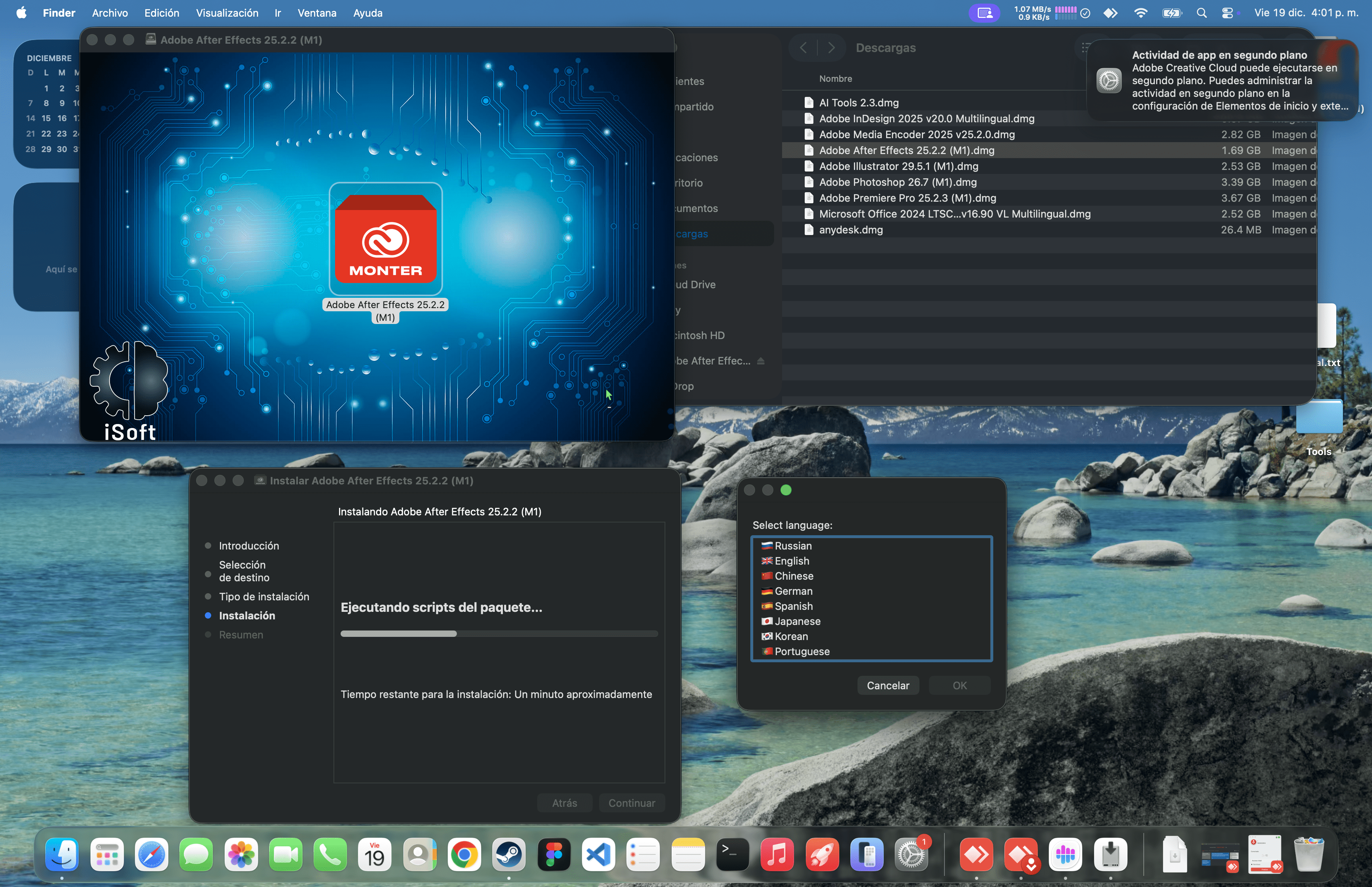Select Adobe Photoshop 26.7 (M1).dmg in Downloads
The image size is (1372, 887).
click(x=898, y=182)
